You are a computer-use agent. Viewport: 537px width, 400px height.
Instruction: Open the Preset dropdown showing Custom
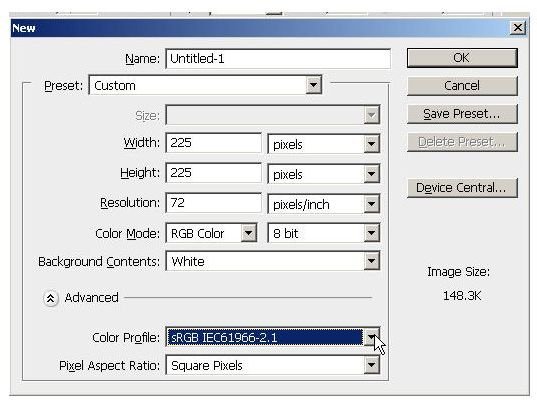(x=205, y=85)
